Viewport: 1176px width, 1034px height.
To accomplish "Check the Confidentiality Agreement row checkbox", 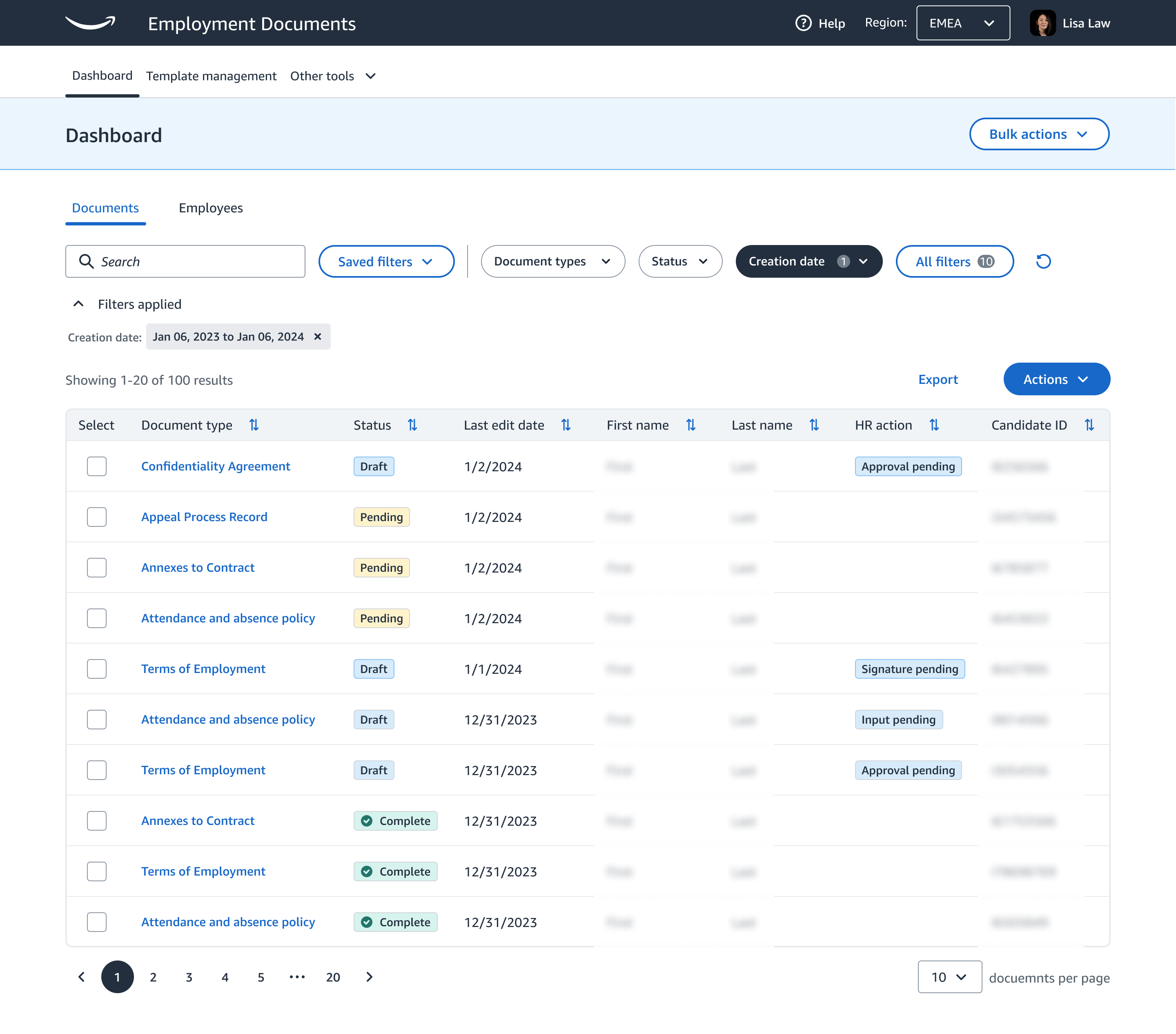I will click(x=97, y=467).
